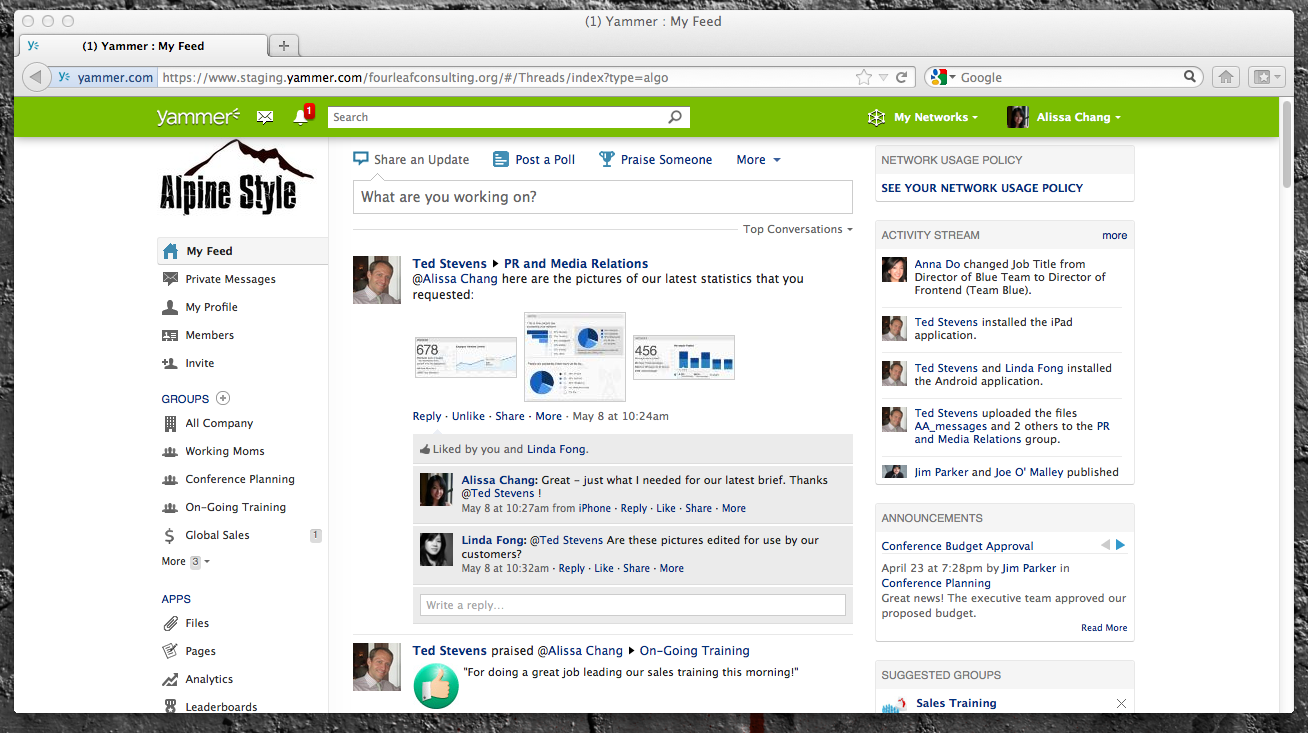Click SEE YOUR NETWORK USAGE POLICY link
Viewport: 1308px width, 733px height.
click(982, 188)
